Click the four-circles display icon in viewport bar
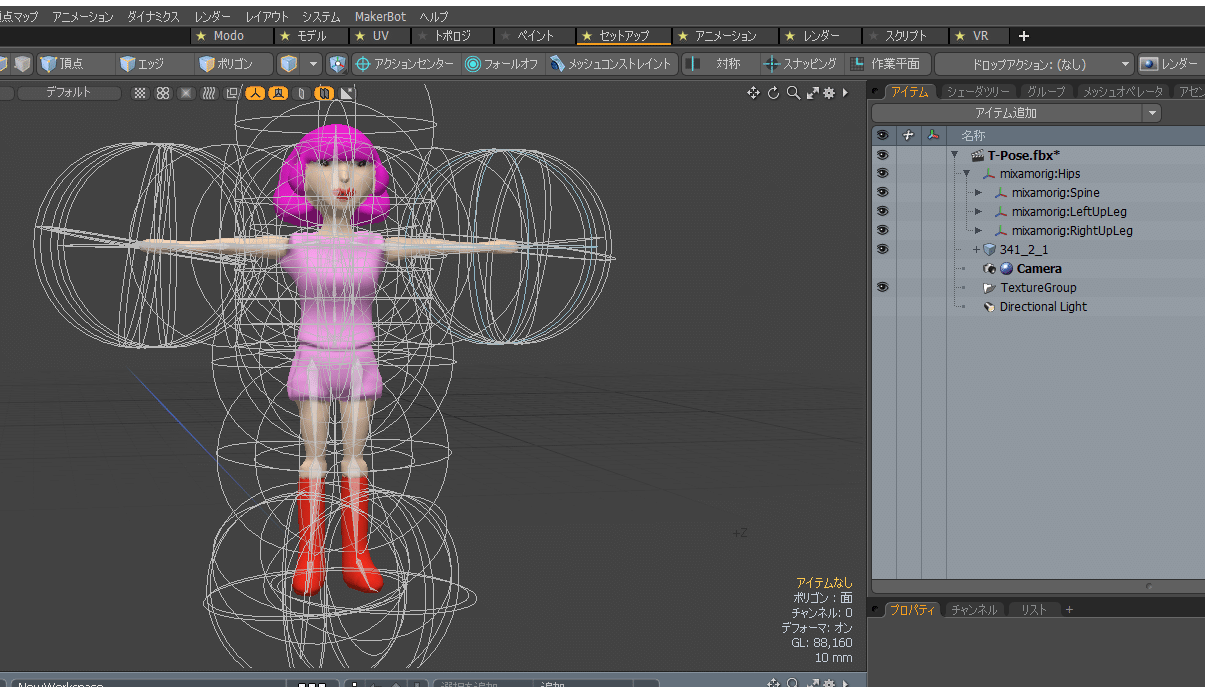Viewport: 1205px width, 687px height. 163,93
